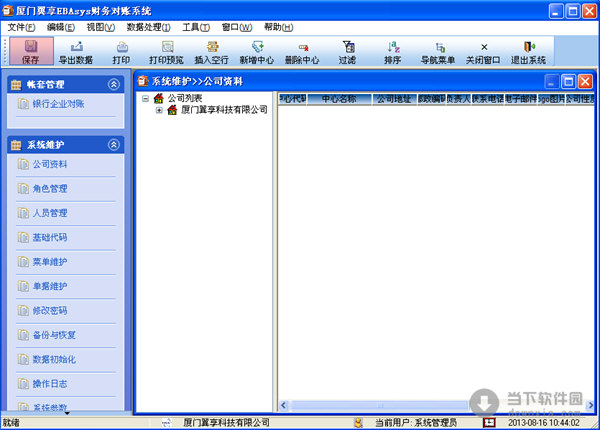Screen dimensions: 600x430
Task: Collapse the 公司列表 tree root
Action: [x=146, y=98]
